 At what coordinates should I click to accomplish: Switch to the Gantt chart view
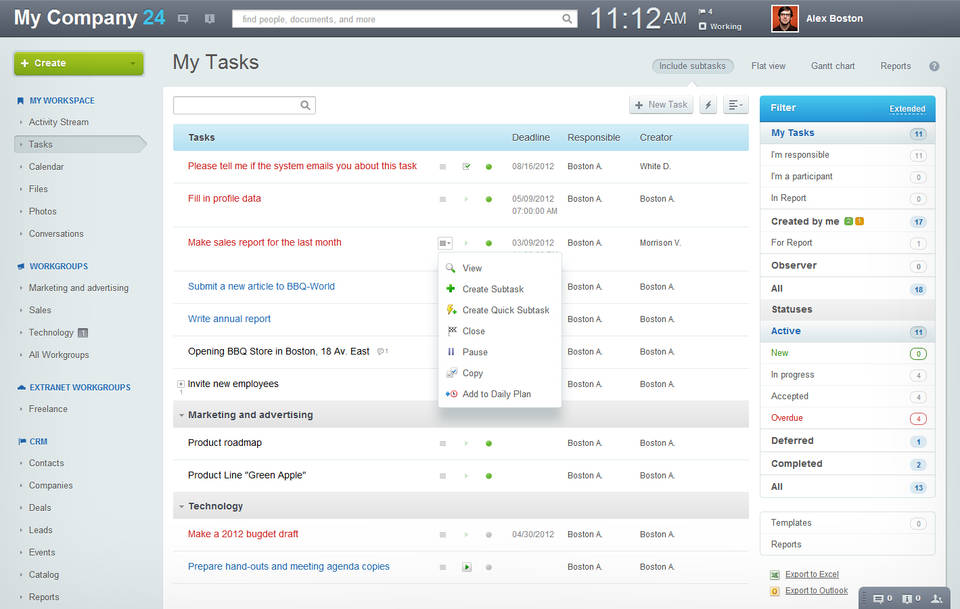point(832,66)
